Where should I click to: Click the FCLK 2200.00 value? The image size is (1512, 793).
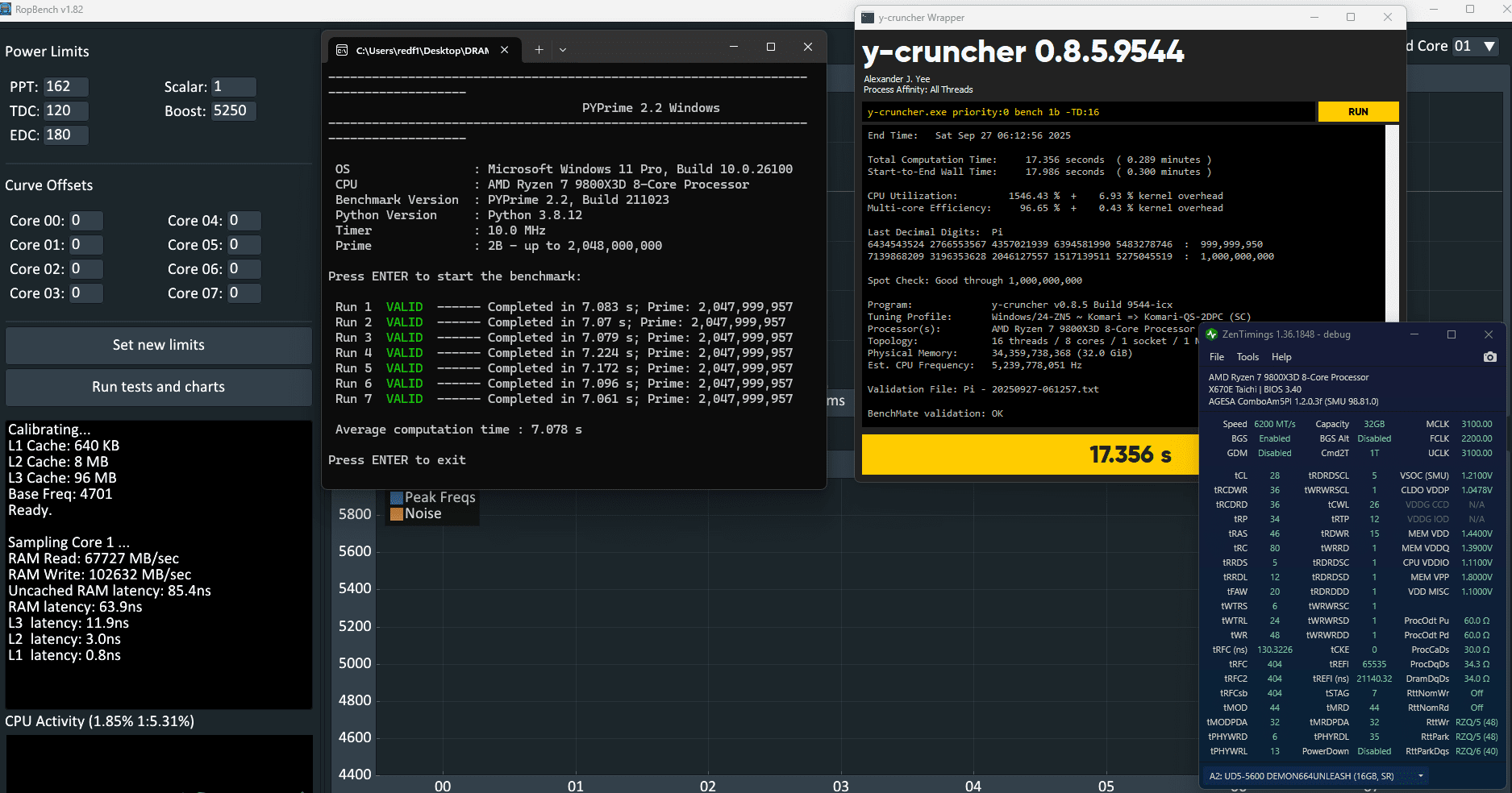1477,438
